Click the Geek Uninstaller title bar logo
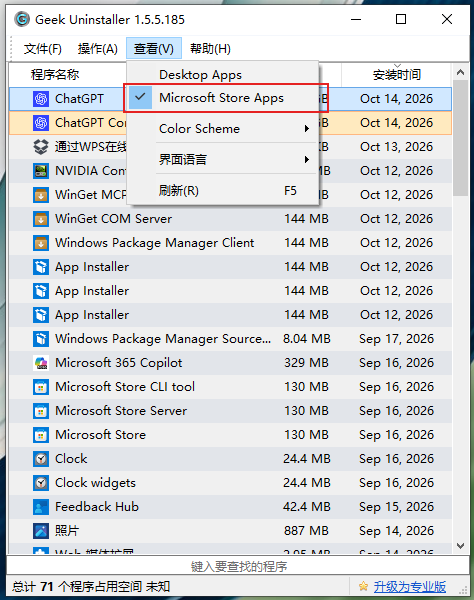Viewport: 474px width, 600px height. click(22, 19)
